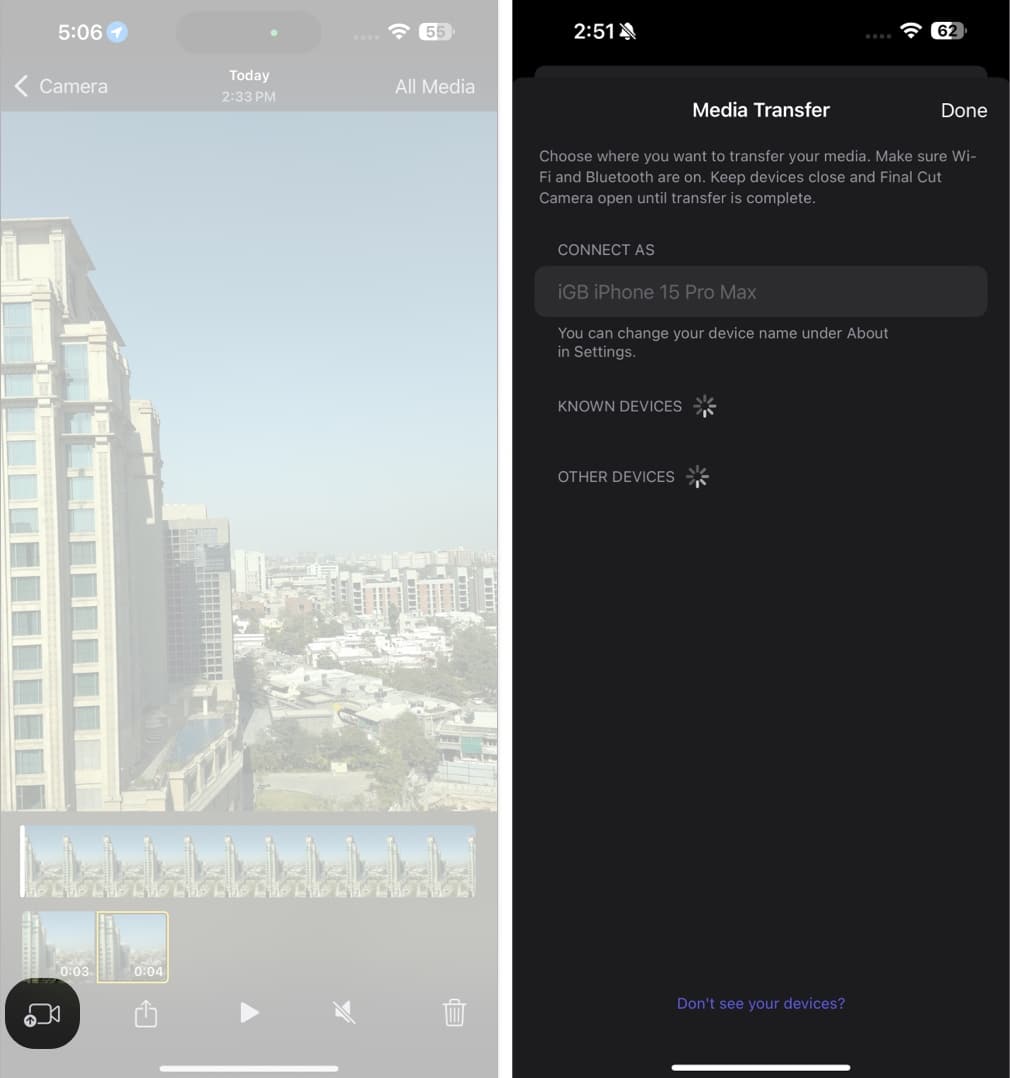Tap the video preview of buildings
This screenshot has width=1010, height=1078.
249,461
